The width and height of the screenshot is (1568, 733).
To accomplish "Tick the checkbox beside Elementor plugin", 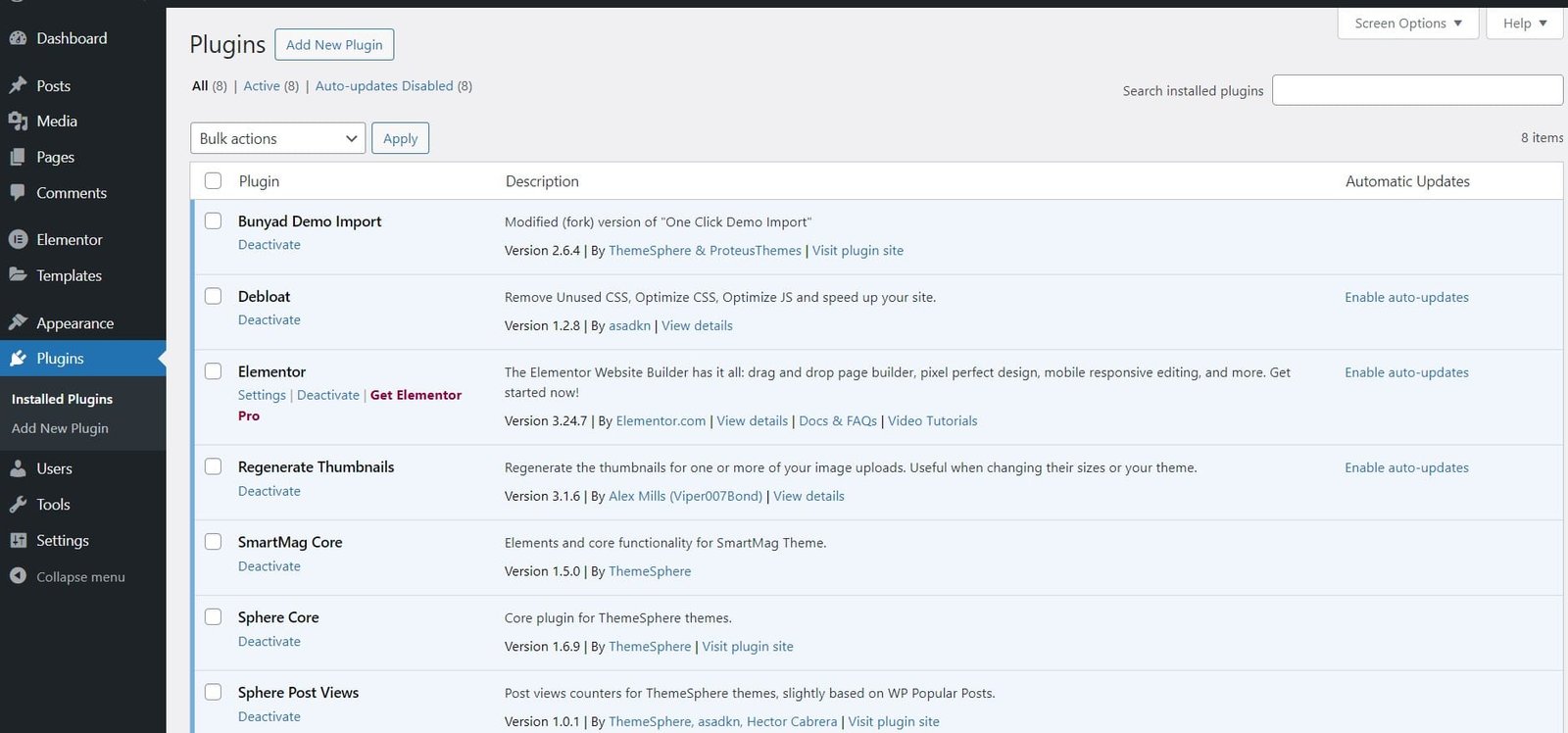I will [213, 371].
